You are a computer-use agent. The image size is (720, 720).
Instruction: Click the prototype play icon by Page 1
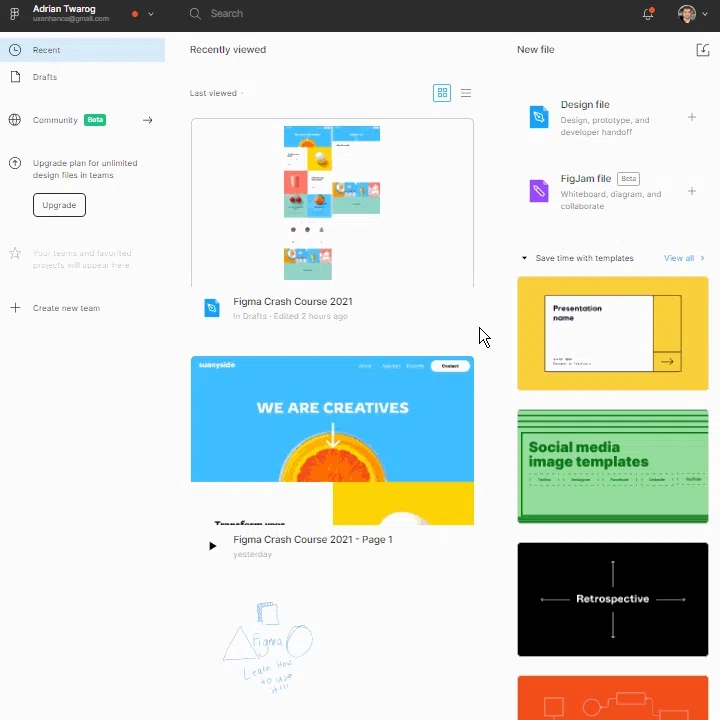213,546
